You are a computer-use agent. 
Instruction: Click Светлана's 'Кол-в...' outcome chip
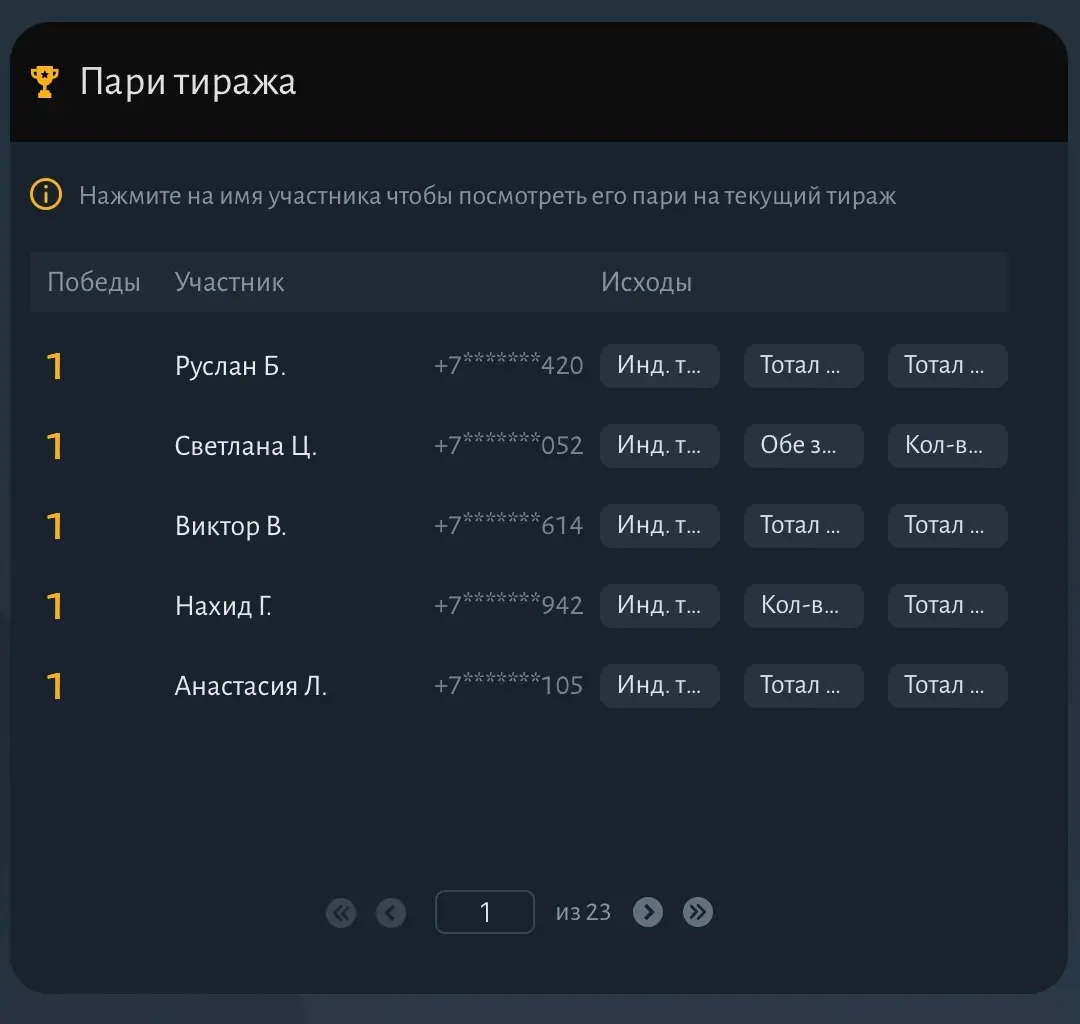[947, 446]
